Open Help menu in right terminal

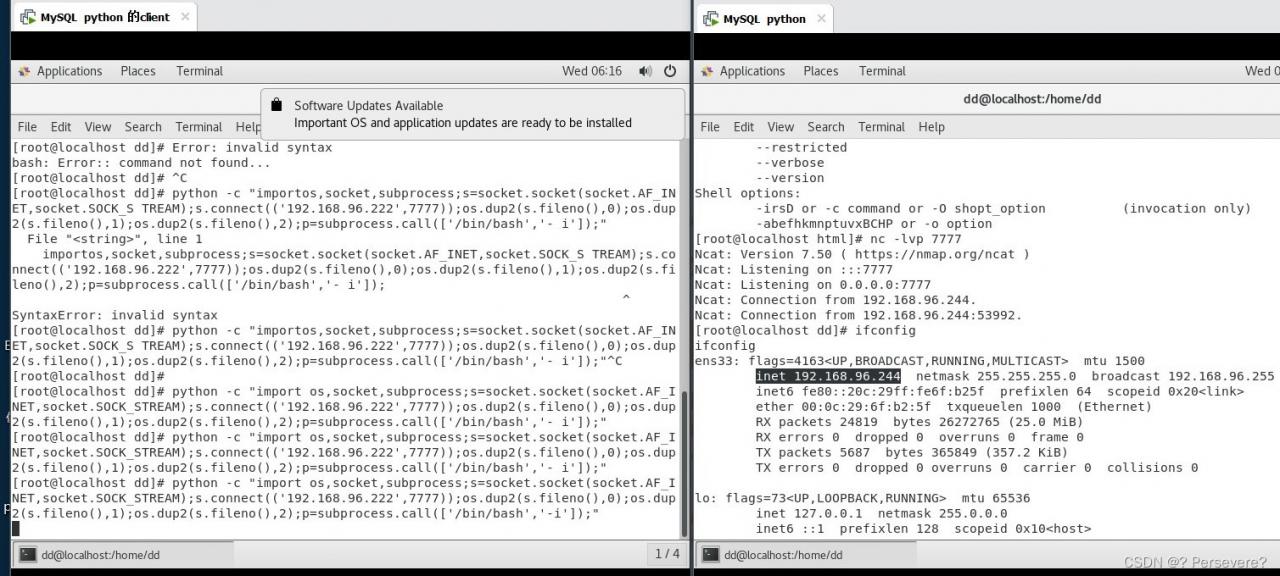[931, 127]
